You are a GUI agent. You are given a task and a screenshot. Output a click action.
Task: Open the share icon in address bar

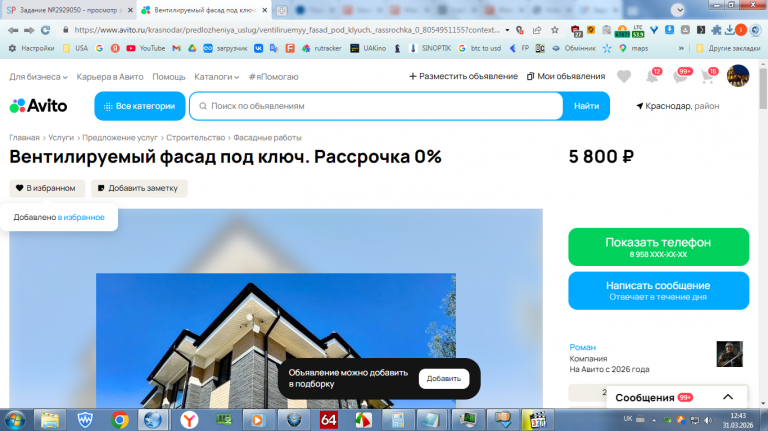click(537, 30)
